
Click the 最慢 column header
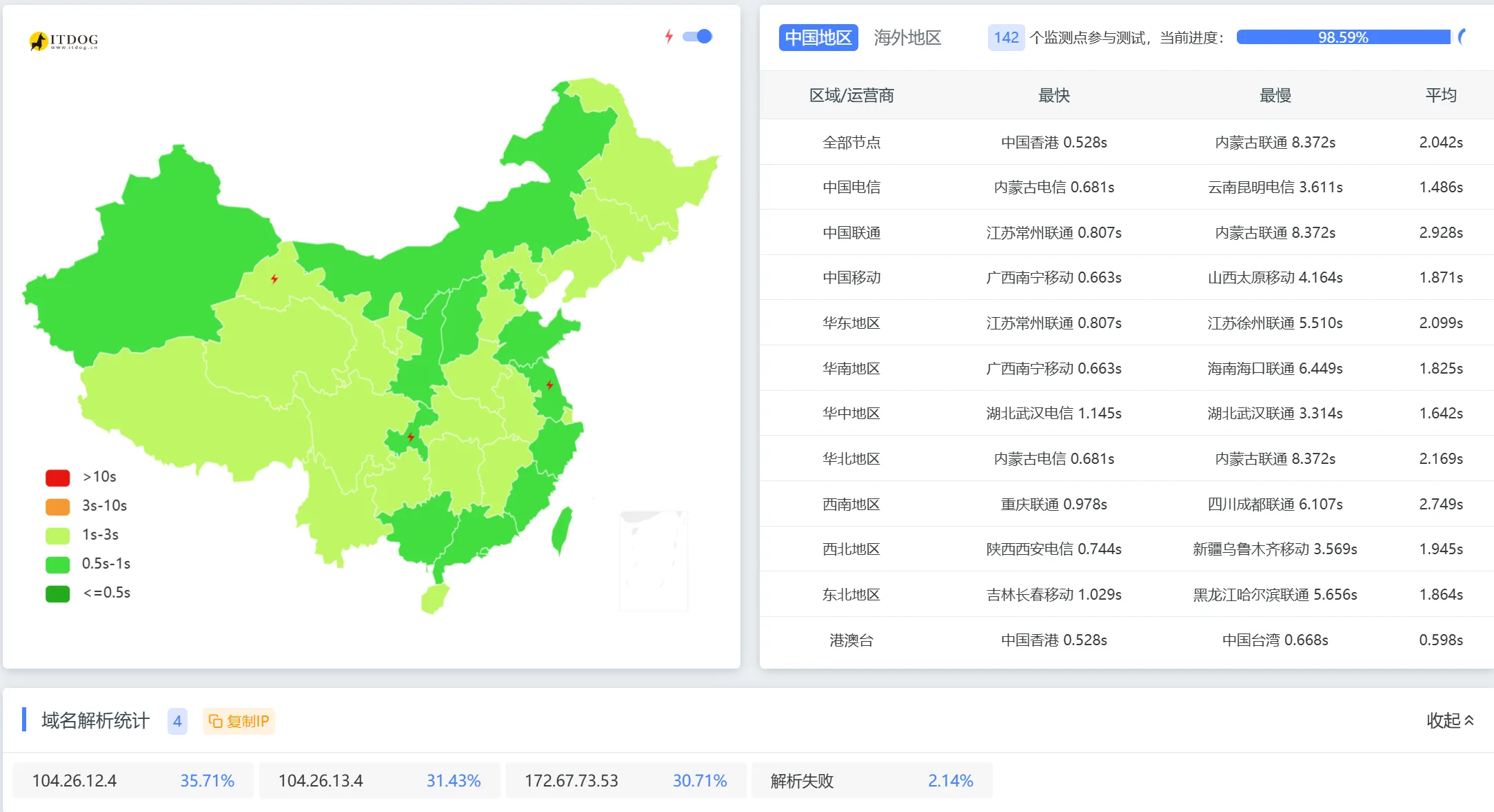1275,95
